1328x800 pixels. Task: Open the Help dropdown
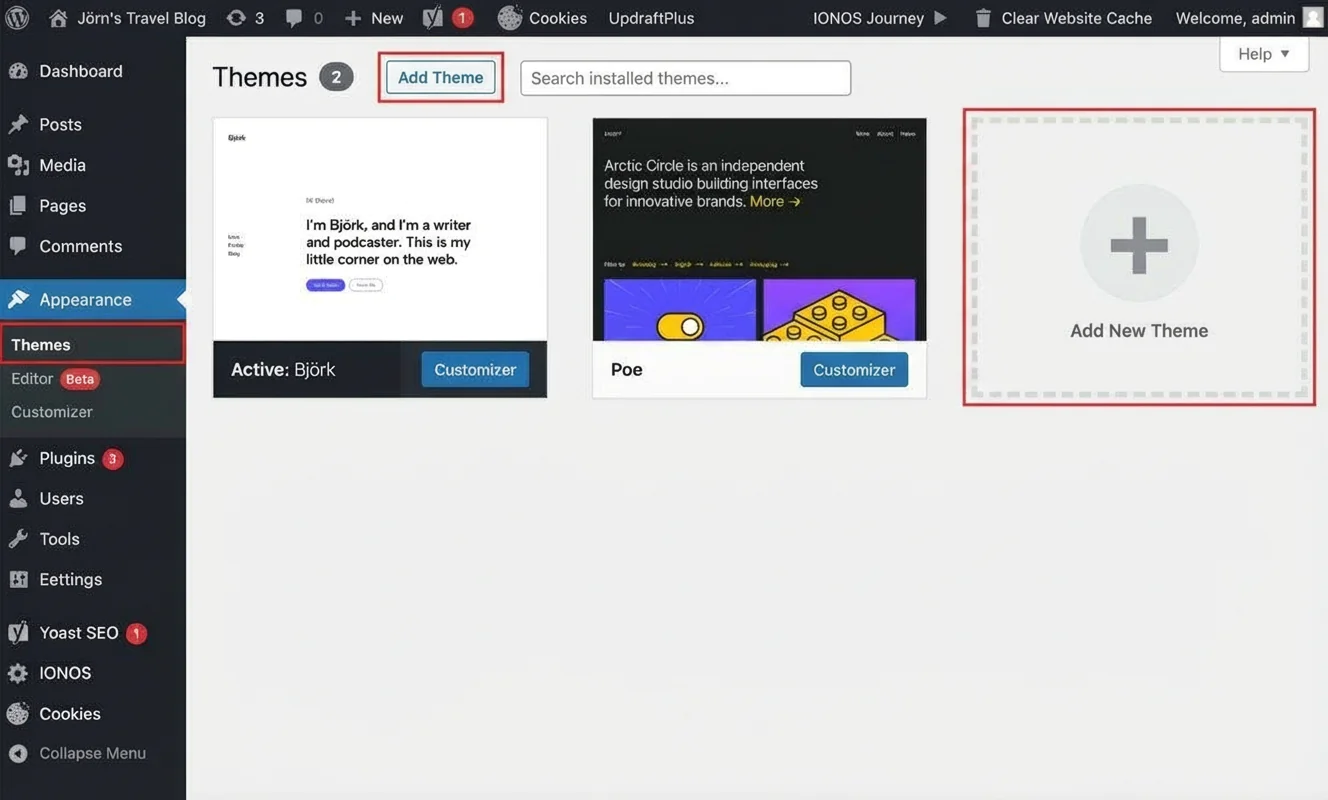[x=1263, y=53]
